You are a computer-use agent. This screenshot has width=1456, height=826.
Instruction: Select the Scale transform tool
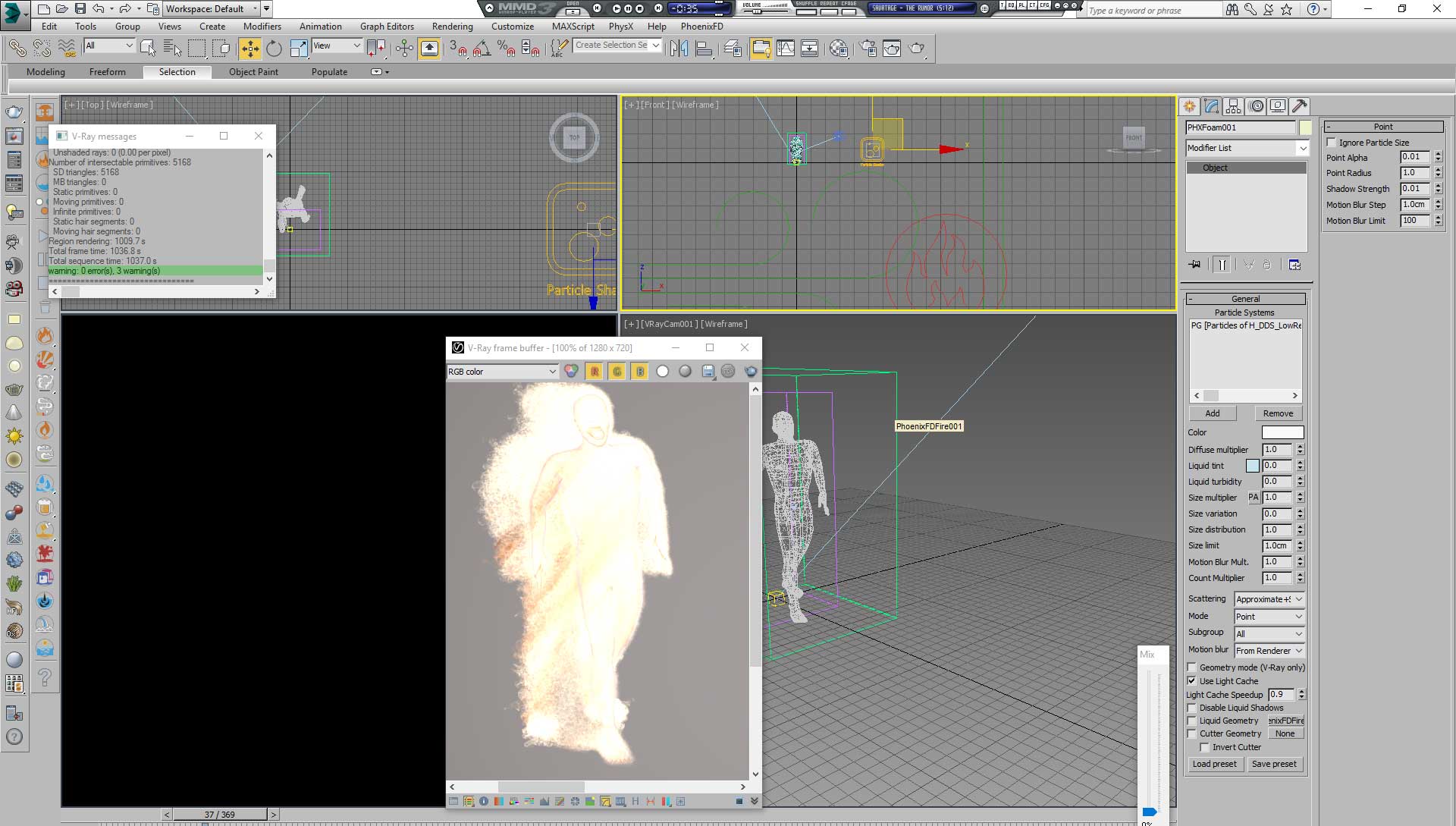pos(299,49)
